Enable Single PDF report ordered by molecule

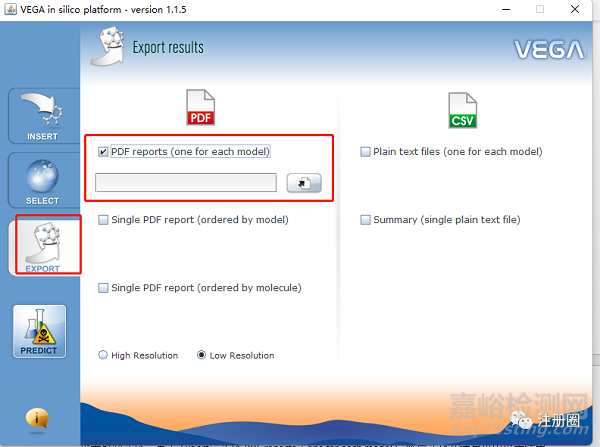(x=104, y=288)
